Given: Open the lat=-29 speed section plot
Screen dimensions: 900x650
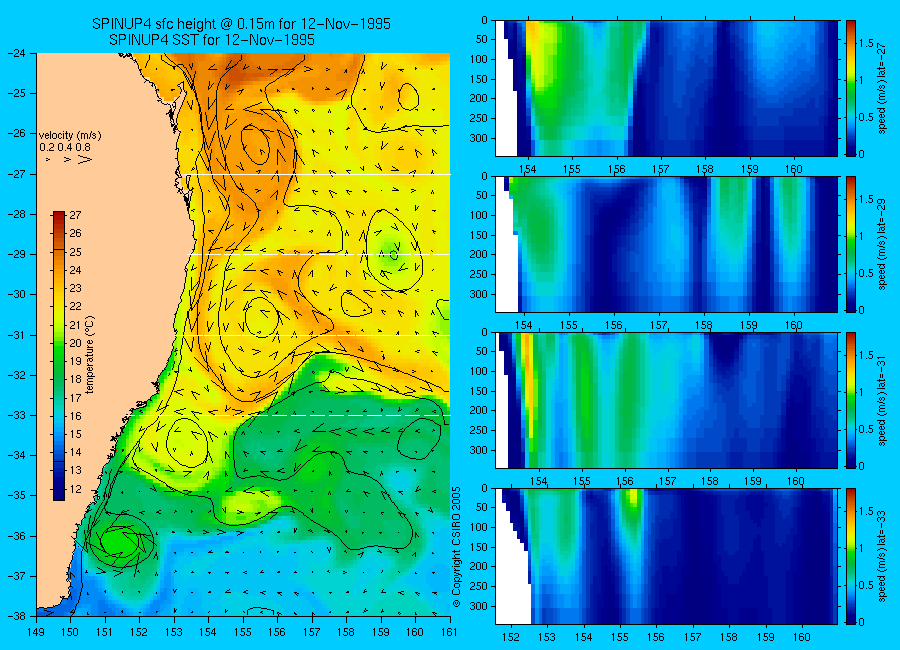Looking at the screenshot, I should [666, 244].
